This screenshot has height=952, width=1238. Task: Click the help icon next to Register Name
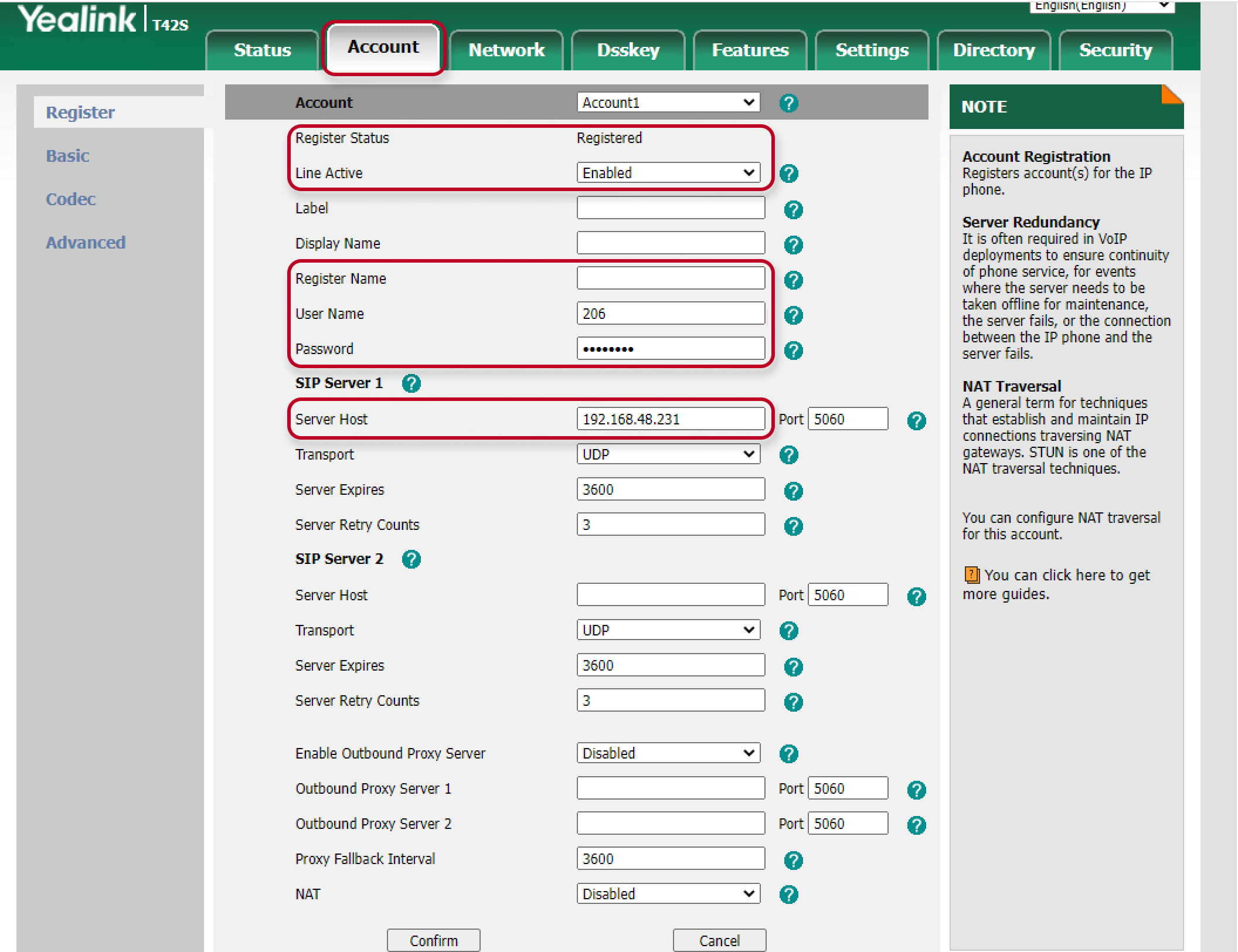pyautogui.click(x=793, y=280)
